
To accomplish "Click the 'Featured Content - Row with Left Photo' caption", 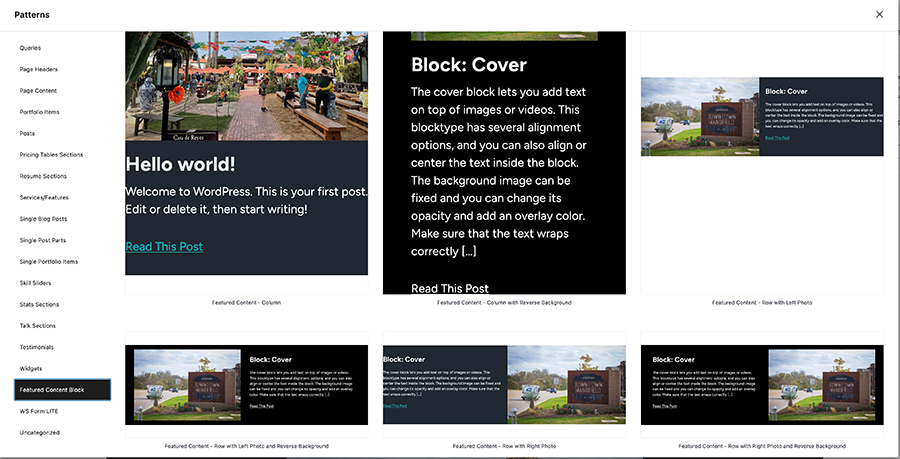I will pyautogui.click(x=762, y=302).
